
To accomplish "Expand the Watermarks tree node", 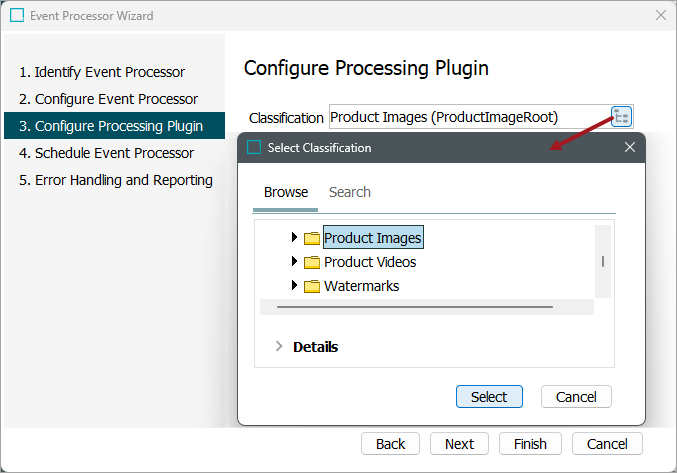I will (x=294, y=286).
